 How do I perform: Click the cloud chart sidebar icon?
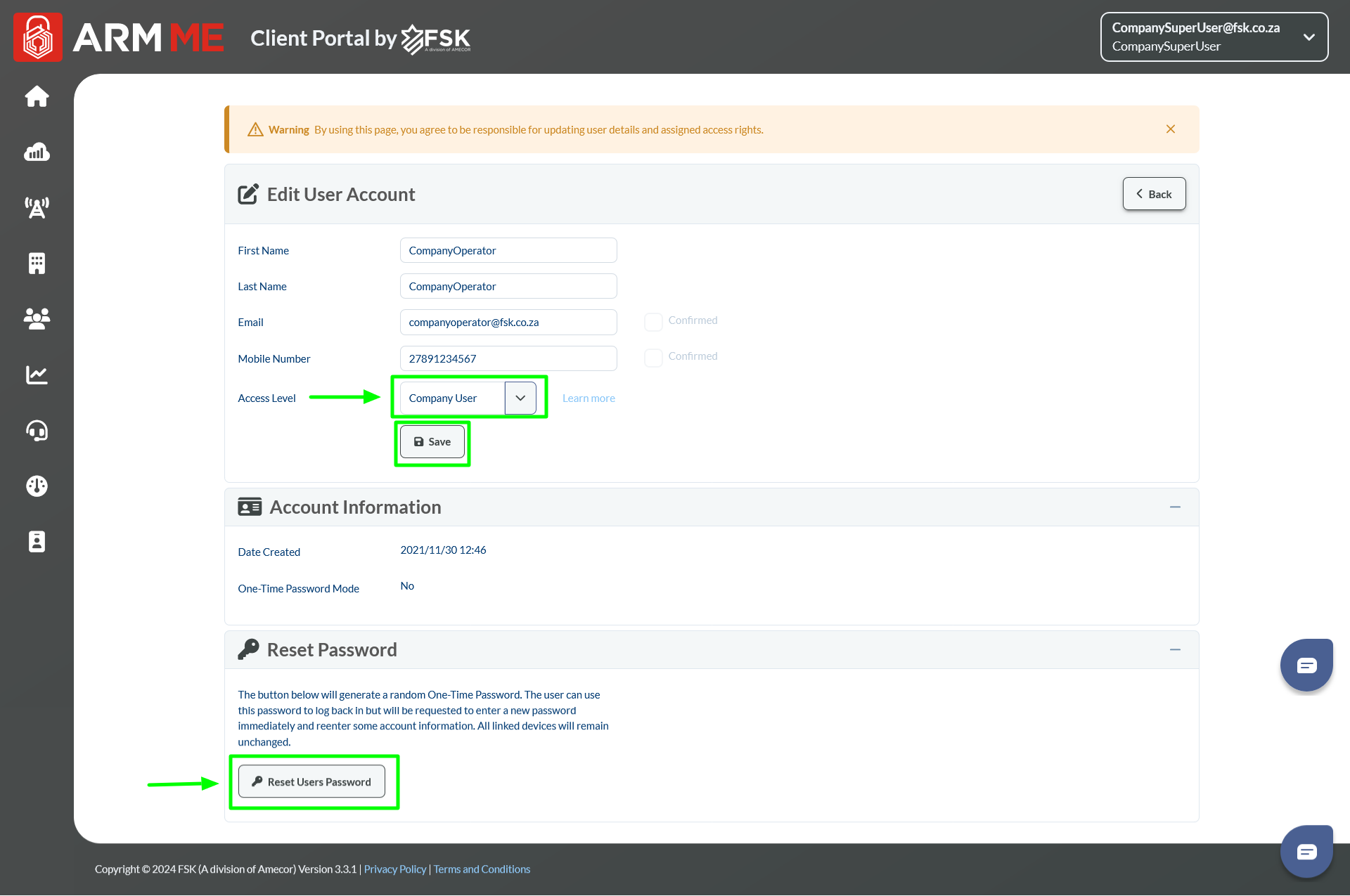pyautogui.click(x=37, y=152)
